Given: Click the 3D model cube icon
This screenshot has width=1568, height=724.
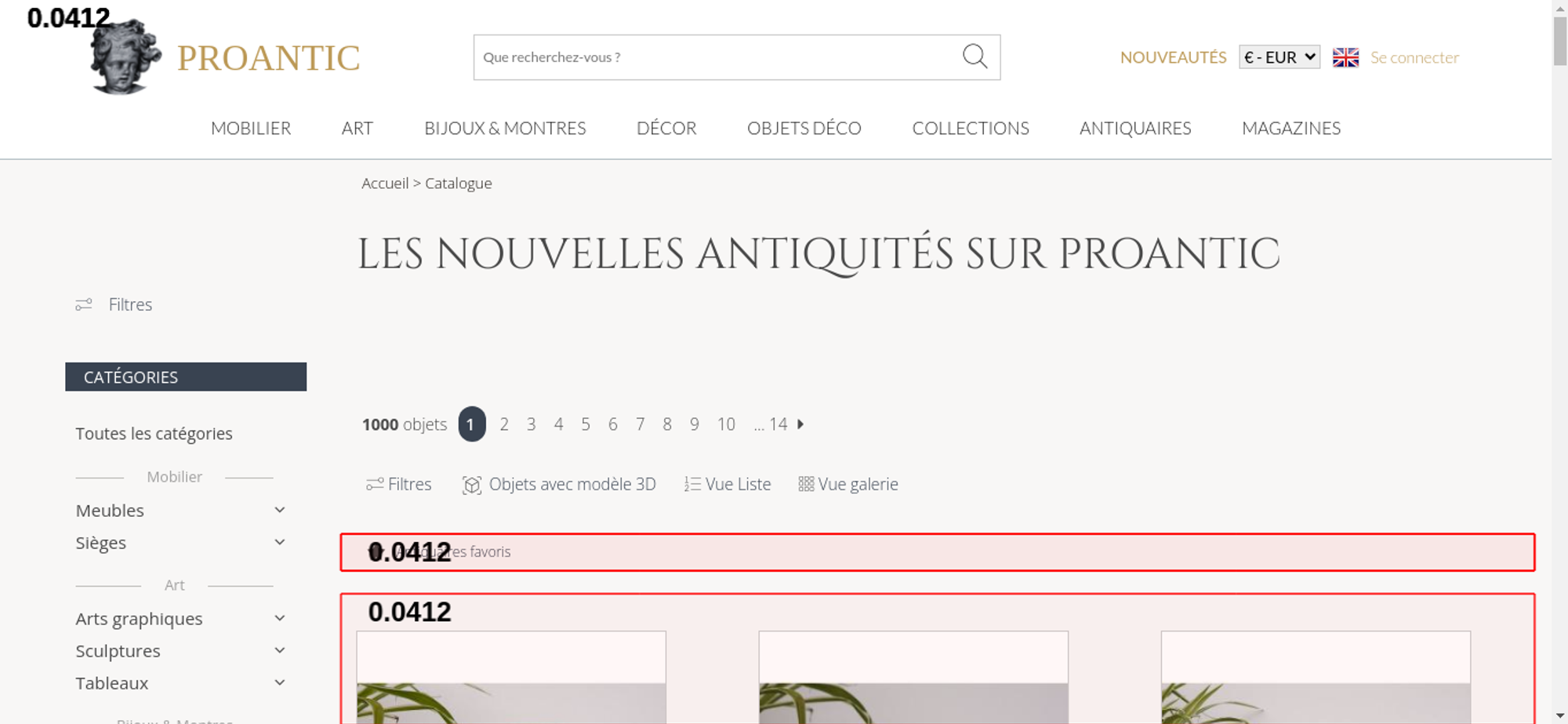Looking at the screenshot, I should 471,485.
